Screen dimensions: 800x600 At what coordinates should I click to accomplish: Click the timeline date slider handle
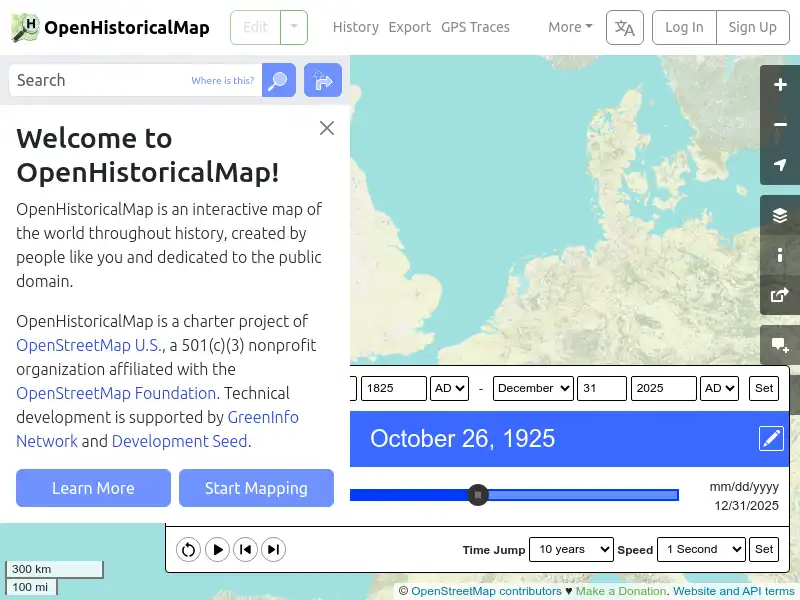[478, 494]
